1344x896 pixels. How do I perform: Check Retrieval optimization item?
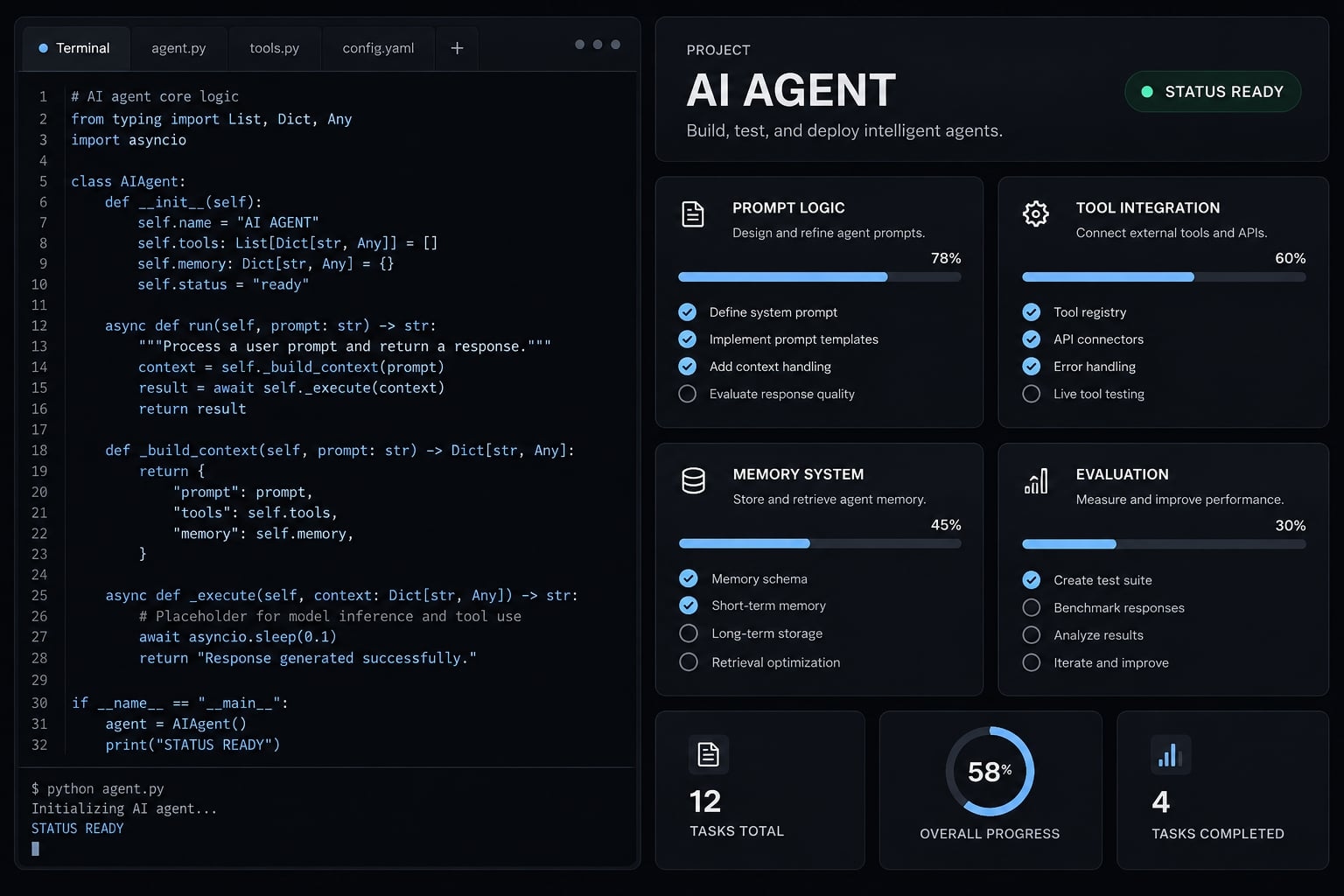pos(689,662)
